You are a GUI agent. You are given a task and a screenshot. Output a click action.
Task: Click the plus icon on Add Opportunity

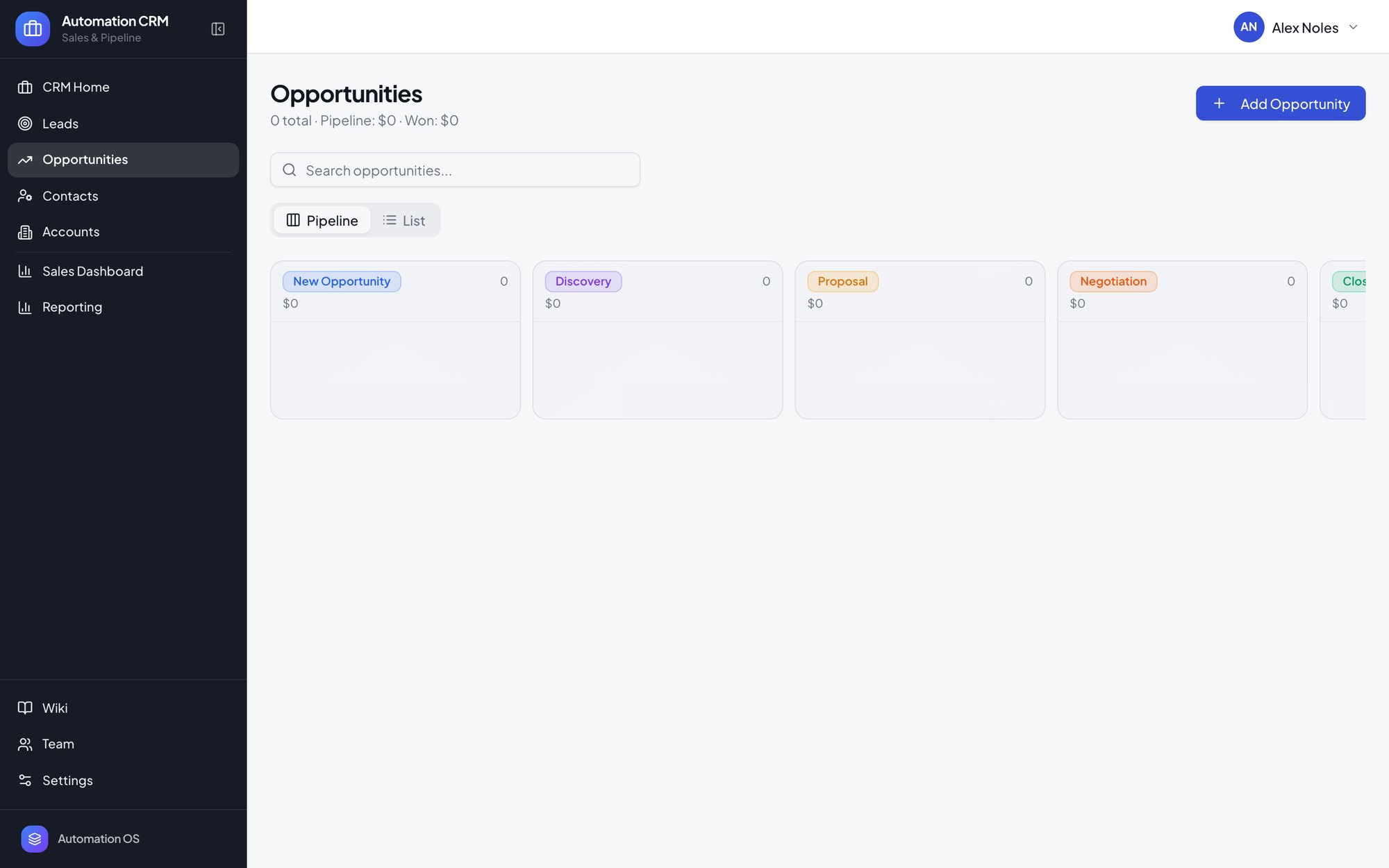1219,103
